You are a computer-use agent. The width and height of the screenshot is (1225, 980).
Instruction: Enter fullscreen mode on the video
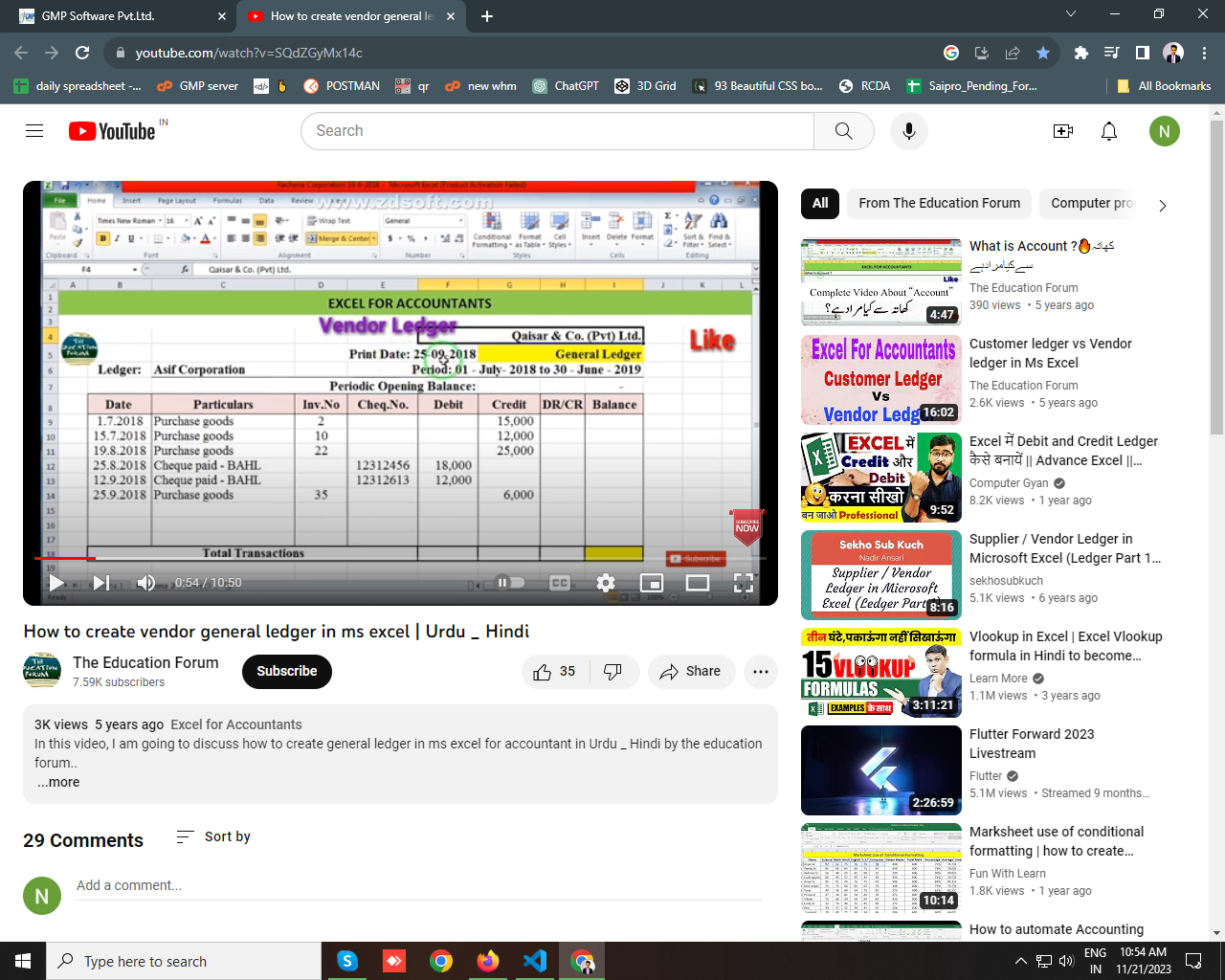pos(743,583)
